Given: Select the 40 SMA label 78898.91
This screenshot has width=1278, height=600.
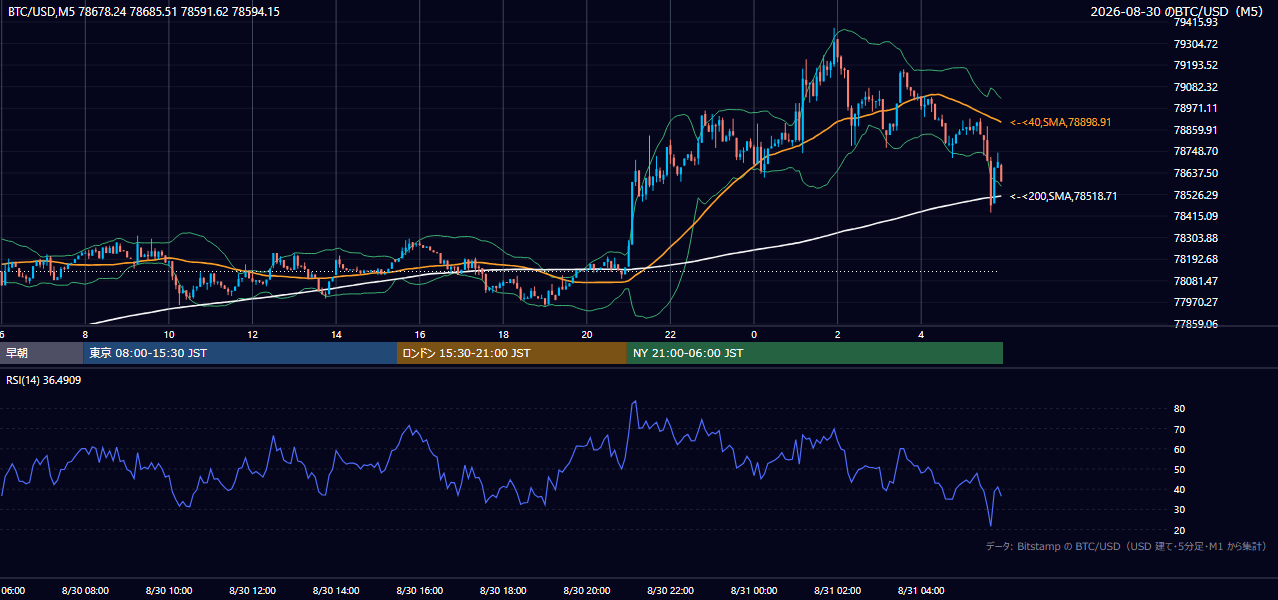Looking at the screenshot, I should click(1061, 122).
